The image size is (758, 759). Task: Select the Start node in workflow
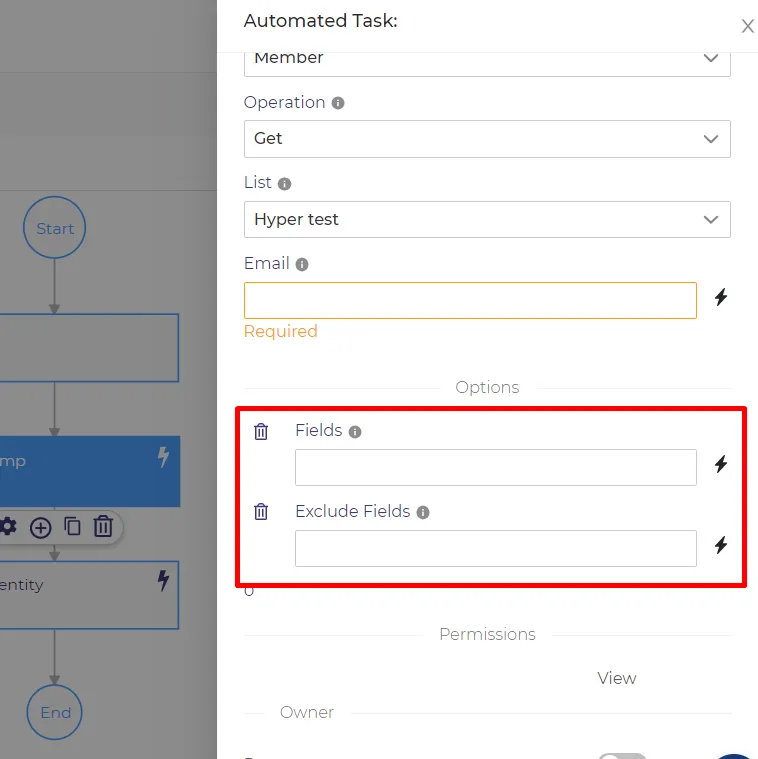[55, 228]
